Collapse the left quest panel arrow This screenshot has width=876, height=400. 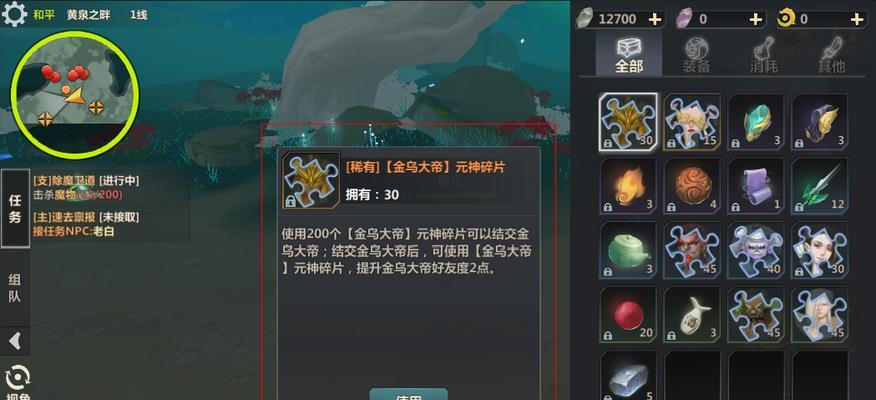15,340
